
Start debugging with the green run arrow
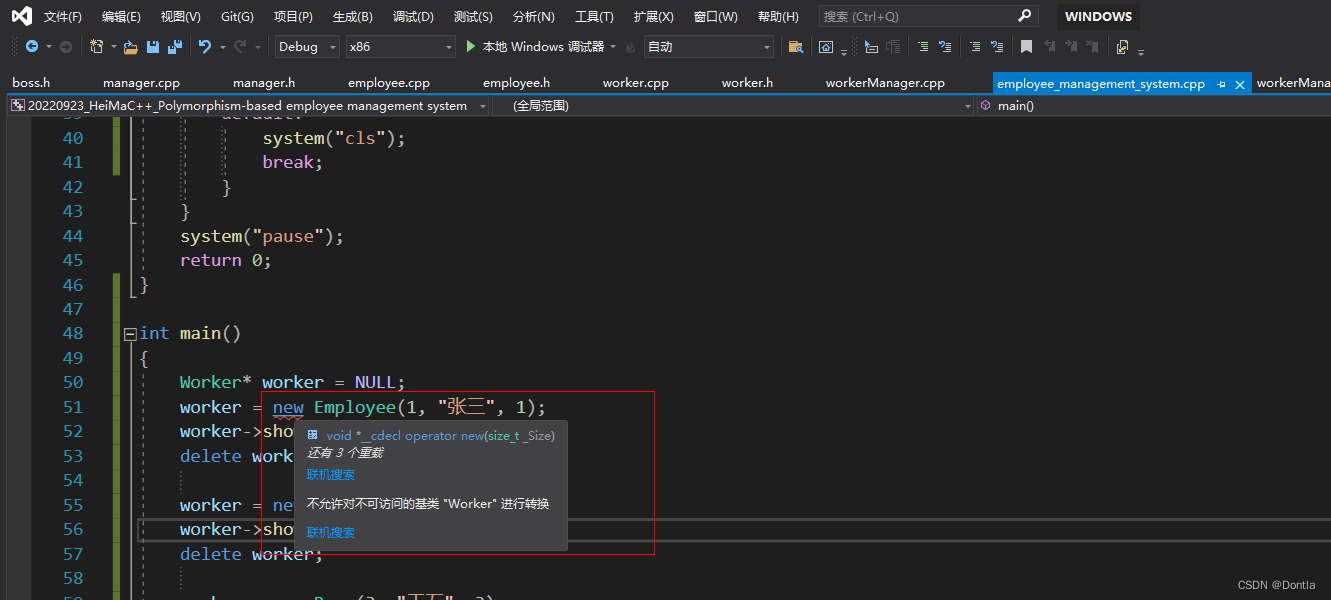[470, 46]
